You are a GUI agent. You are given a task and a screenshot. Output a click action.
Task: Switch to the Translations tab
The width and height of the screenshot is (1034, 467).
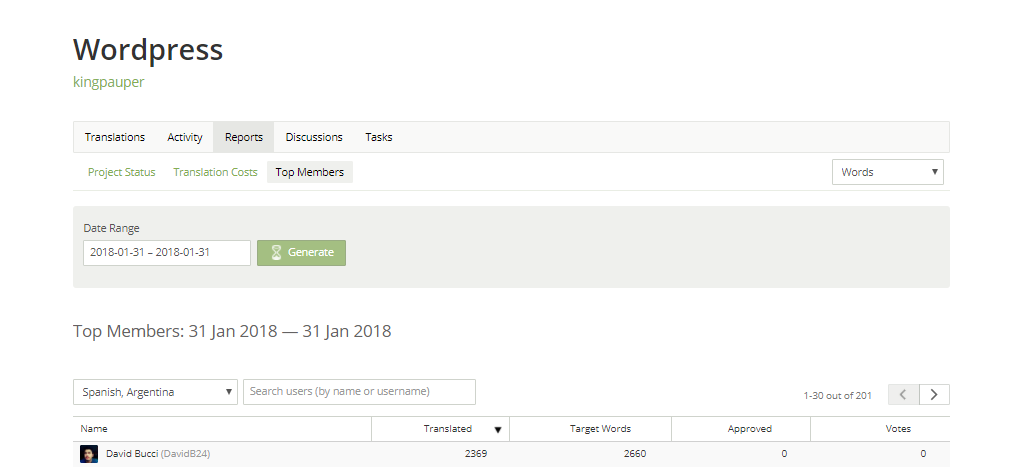coord(115,137)
